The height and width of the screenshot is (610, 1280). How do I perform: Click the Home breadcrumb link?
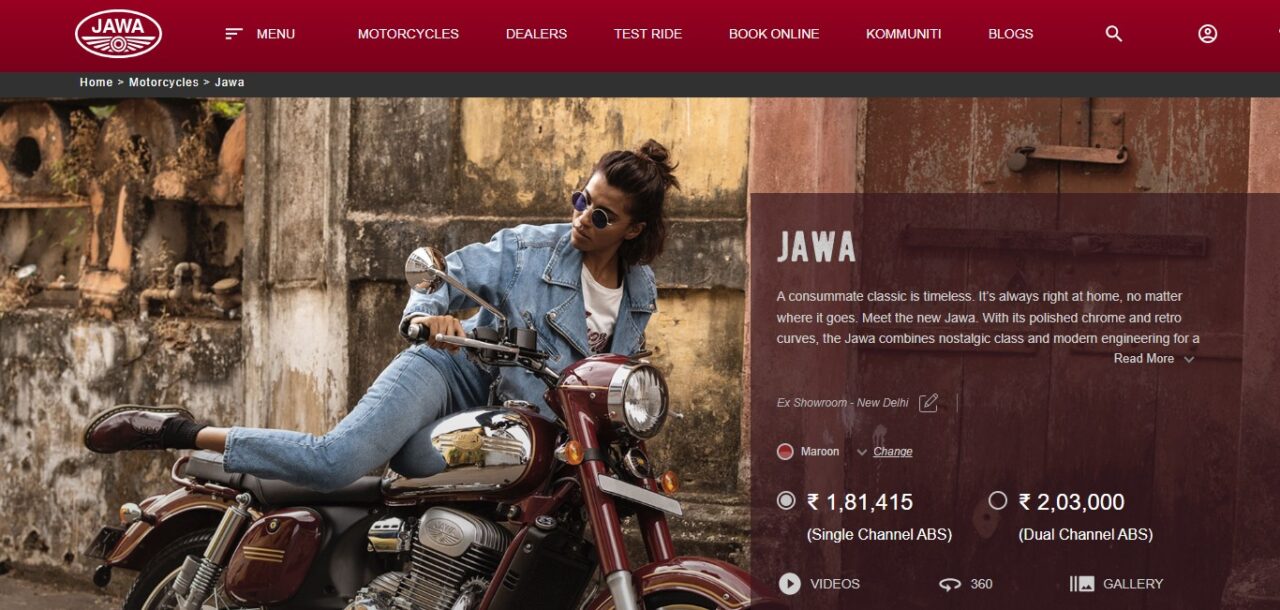(96, 82)
